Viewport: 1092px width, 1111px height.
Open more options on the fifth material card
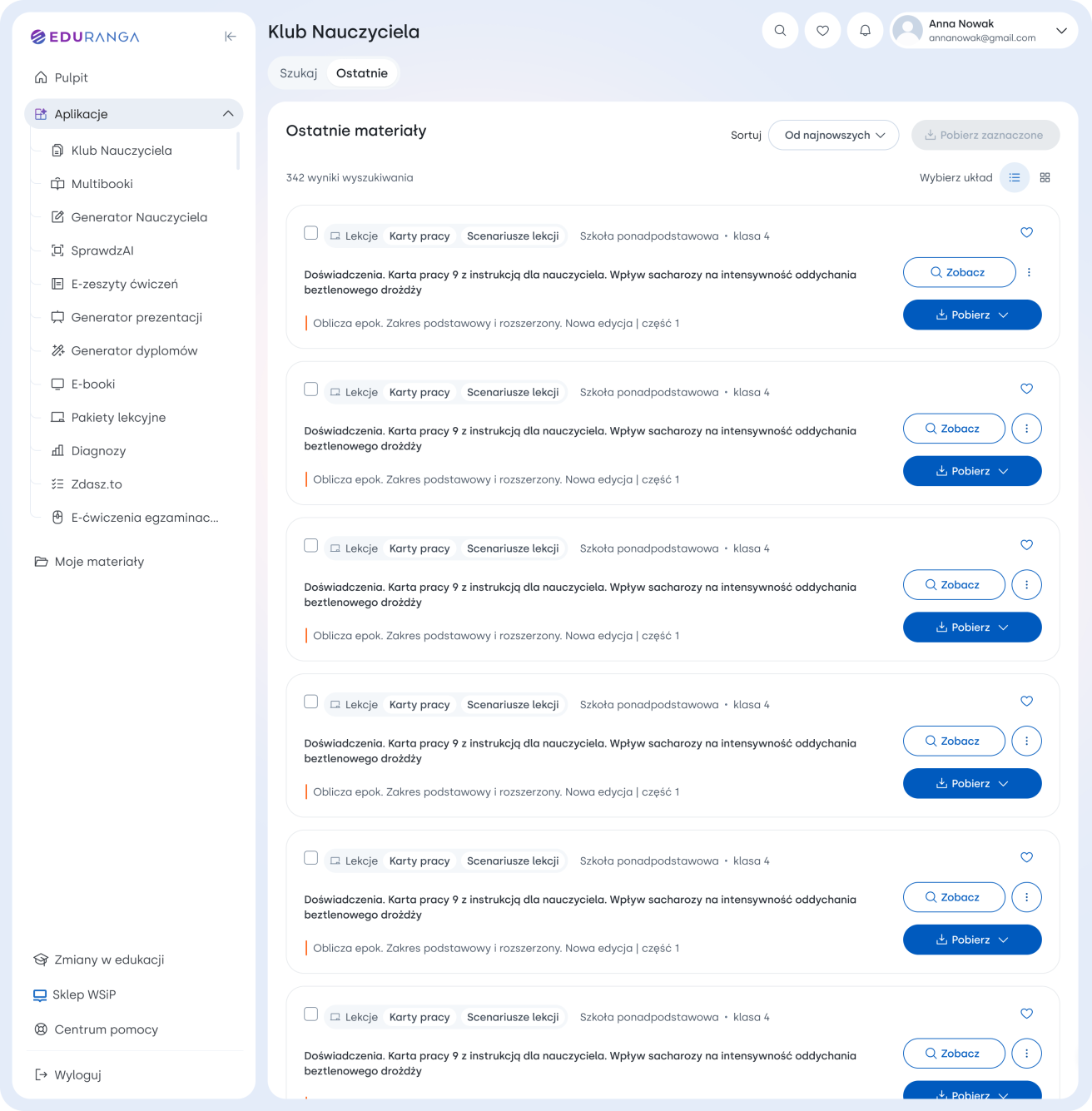coord(1026,897)
